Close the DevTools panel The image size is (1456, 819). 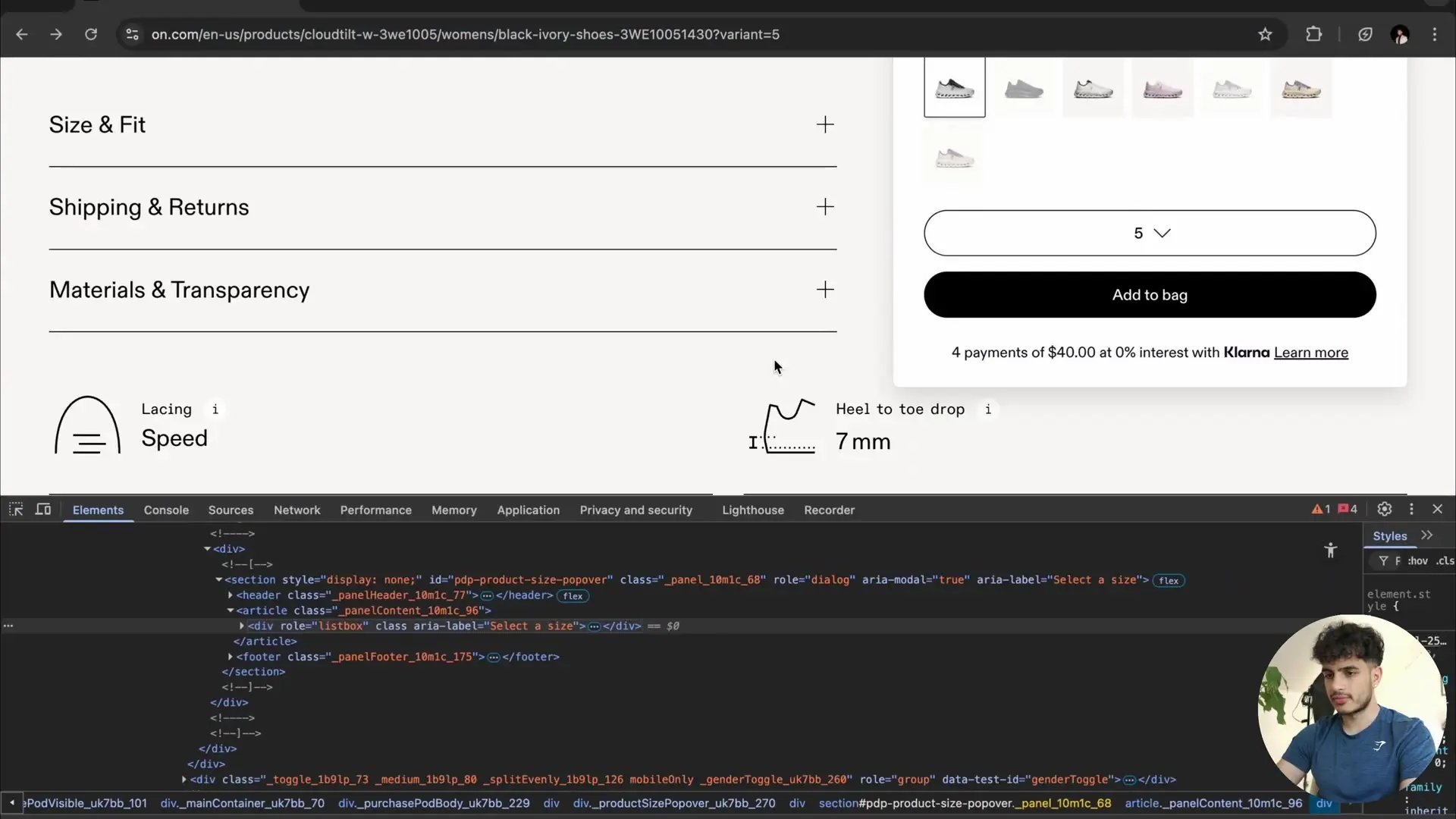pyautogui.click(x=1437, y=509)
